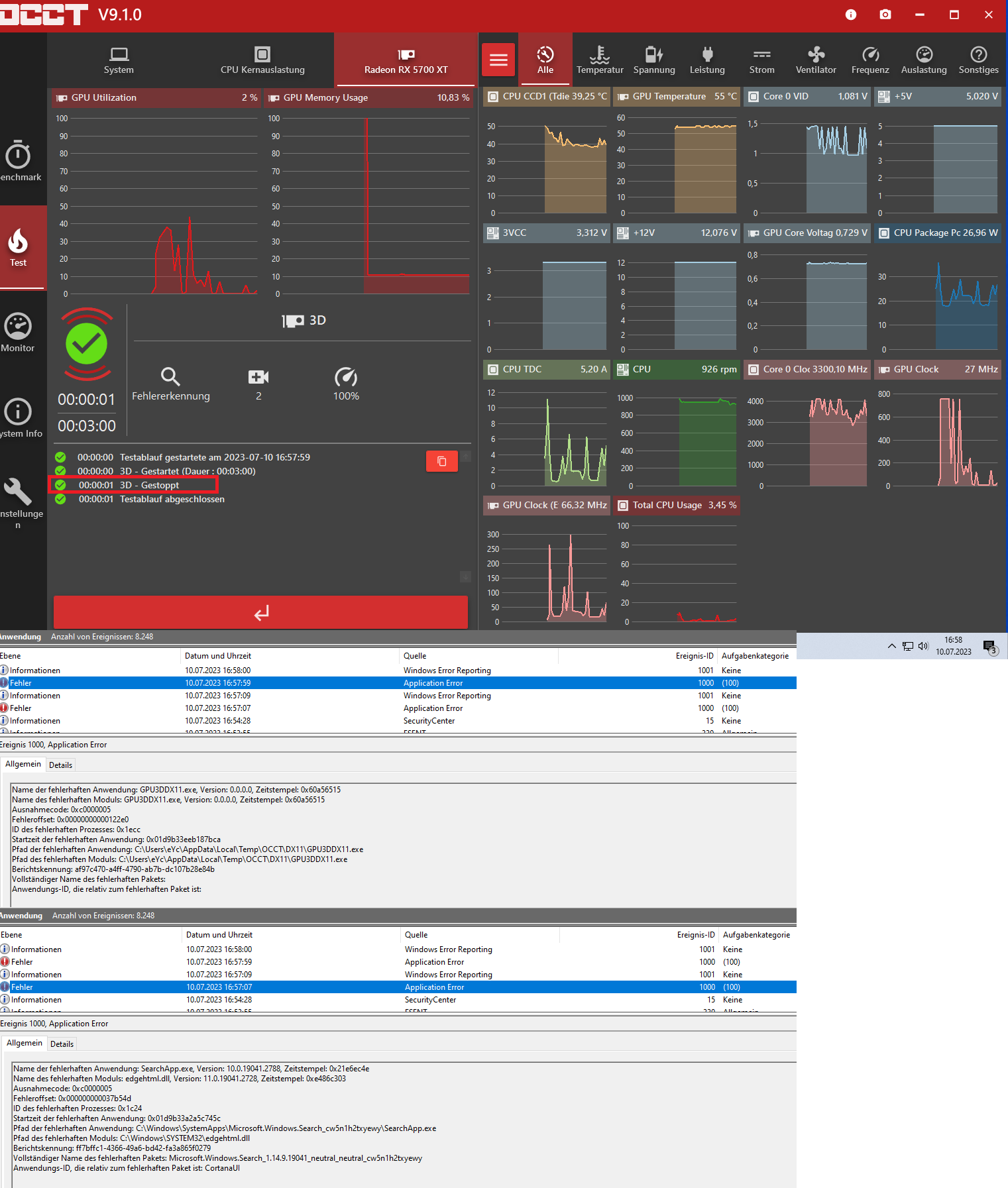Viewport: 1008px width, 1188px height.
Task: Open volume icon in system tray
Action: tap(923, 646)
